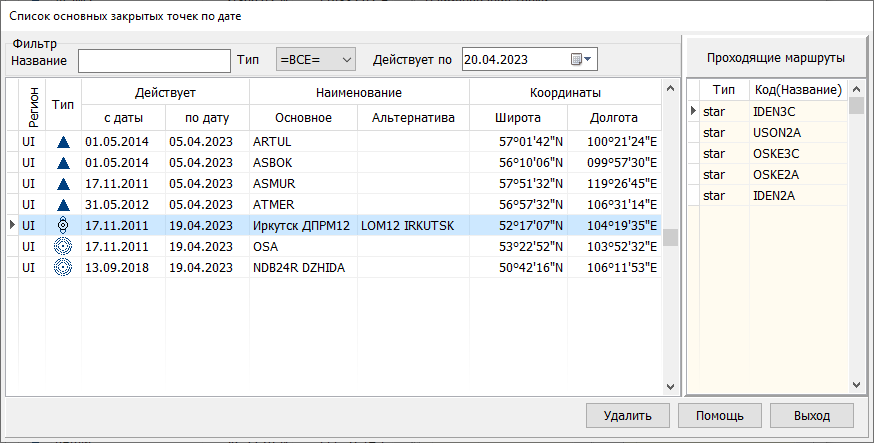The image size is (874, 443).
Task: Click the Удалить button
Action: point(628,415)
